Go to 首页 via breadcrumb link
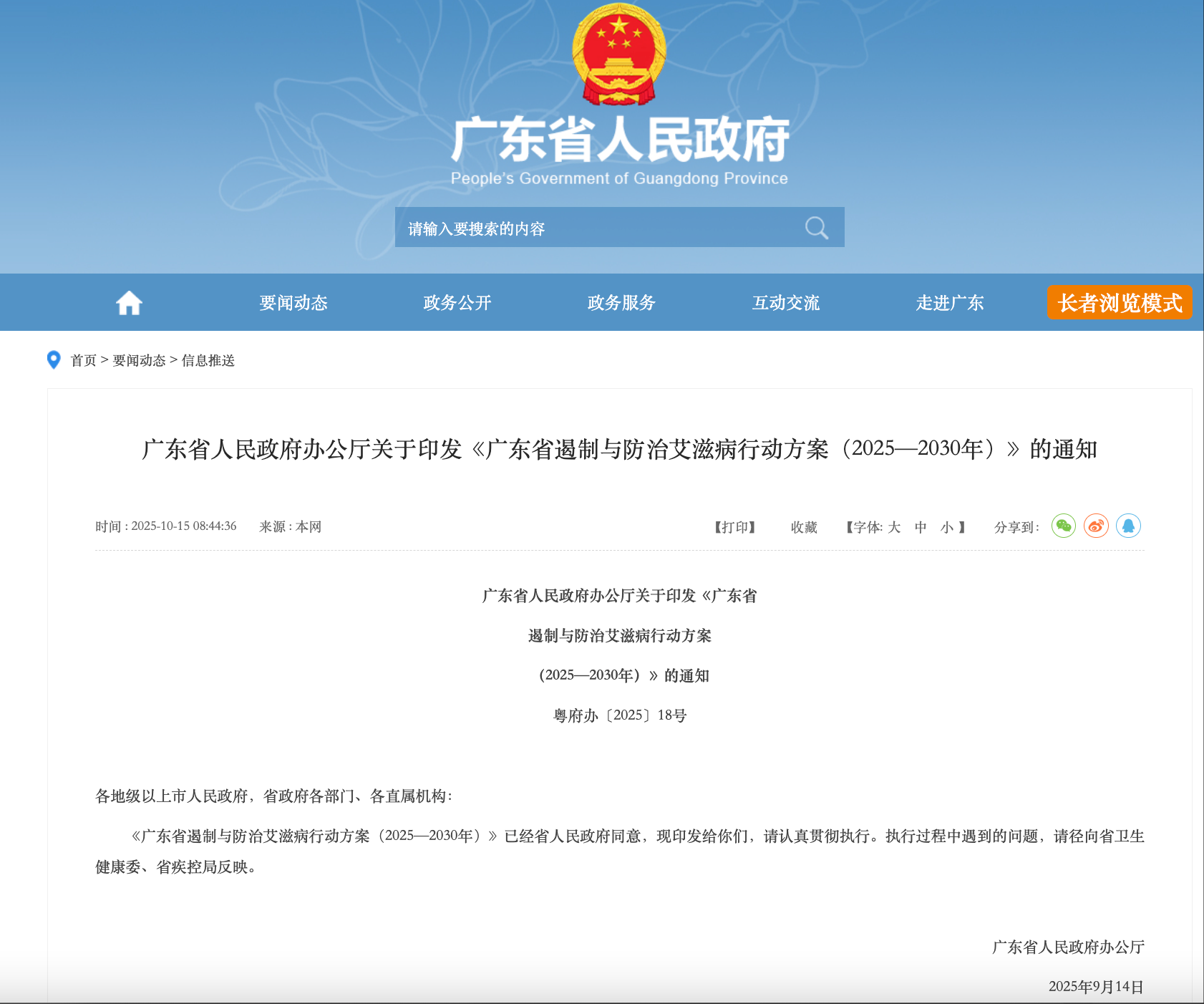The height and width of the screenshot is (1004, 1204). [x=83, y=360]
